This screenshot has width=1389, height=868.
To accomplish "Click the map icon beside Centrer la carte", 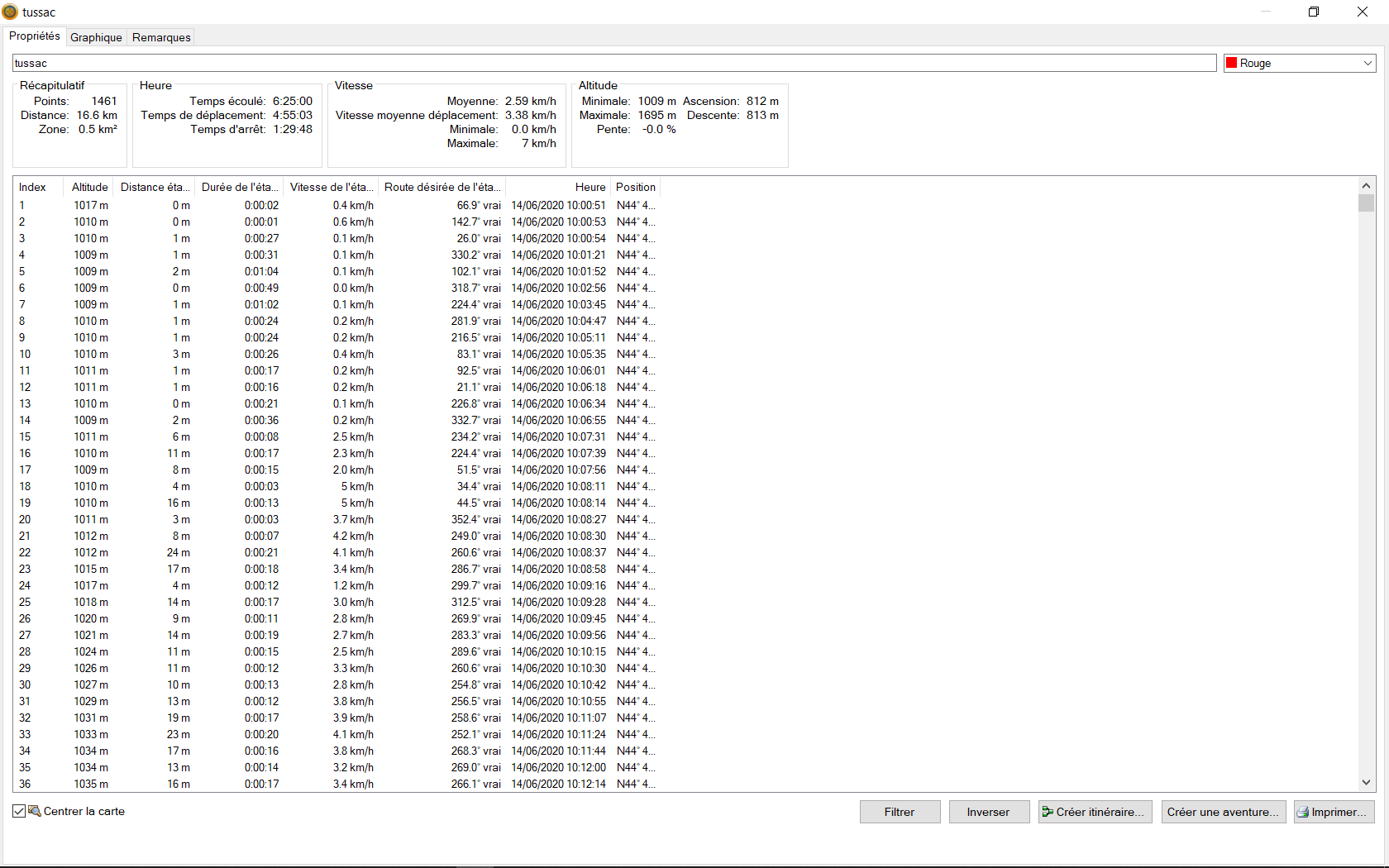I will [35, 811].
